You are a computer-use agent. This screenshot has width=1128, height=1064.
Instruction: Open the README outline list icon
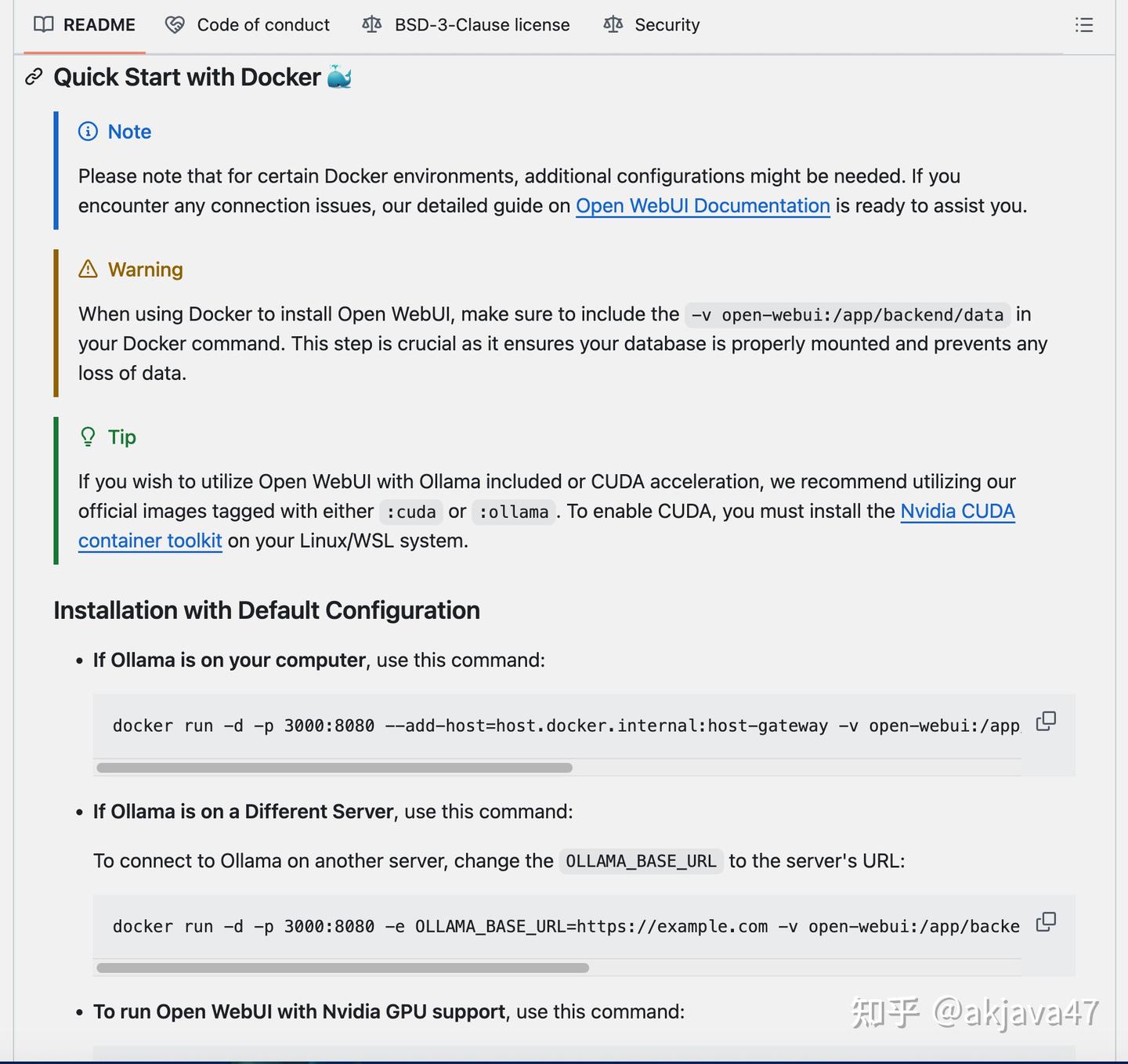click(1084, 25)
